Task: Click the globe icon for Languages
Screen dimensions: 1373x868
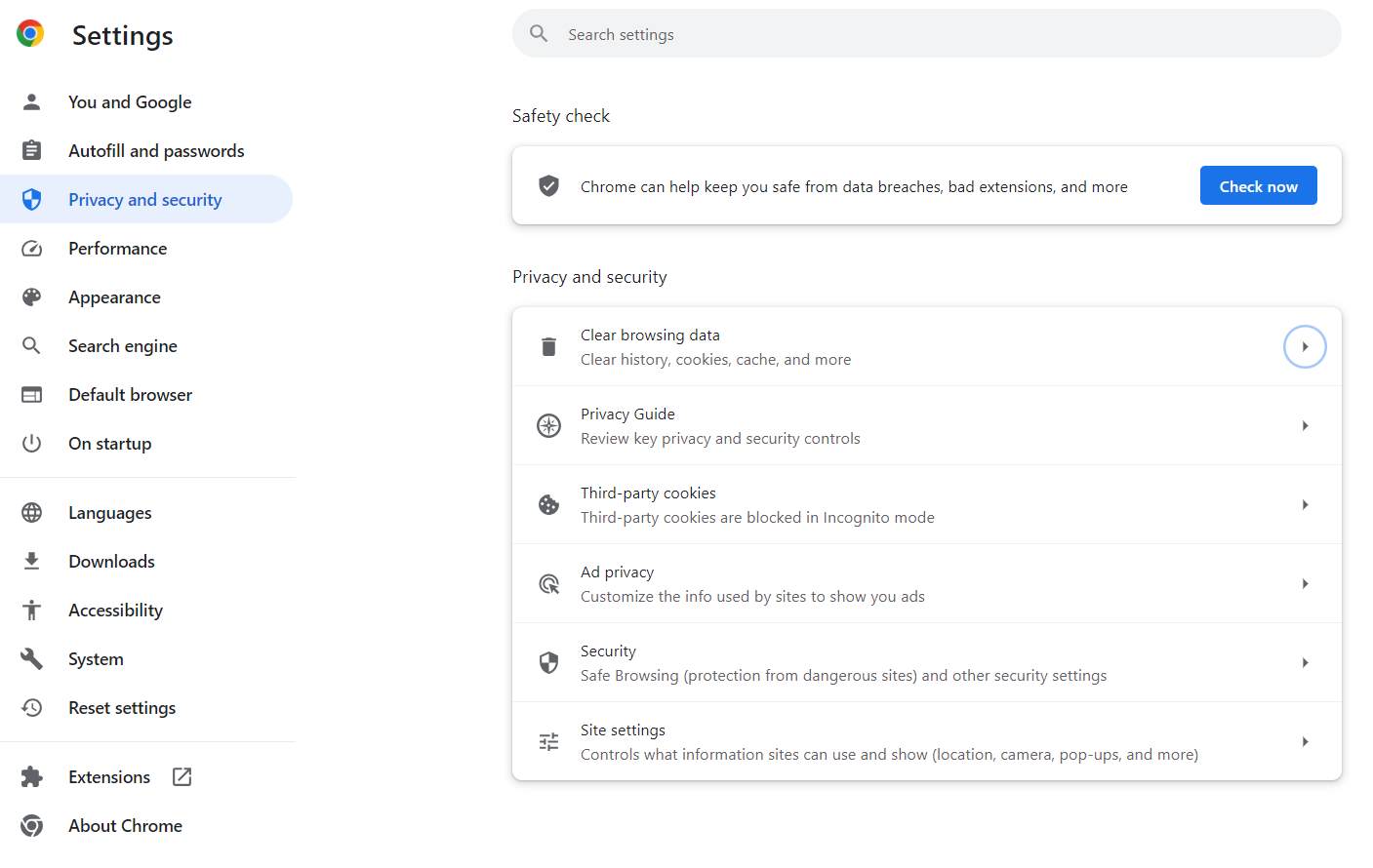Action: (x=31, y=512)
